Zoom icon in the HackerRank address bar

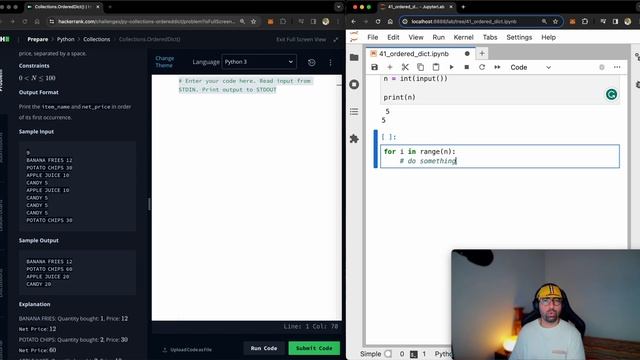click(242, 21)
